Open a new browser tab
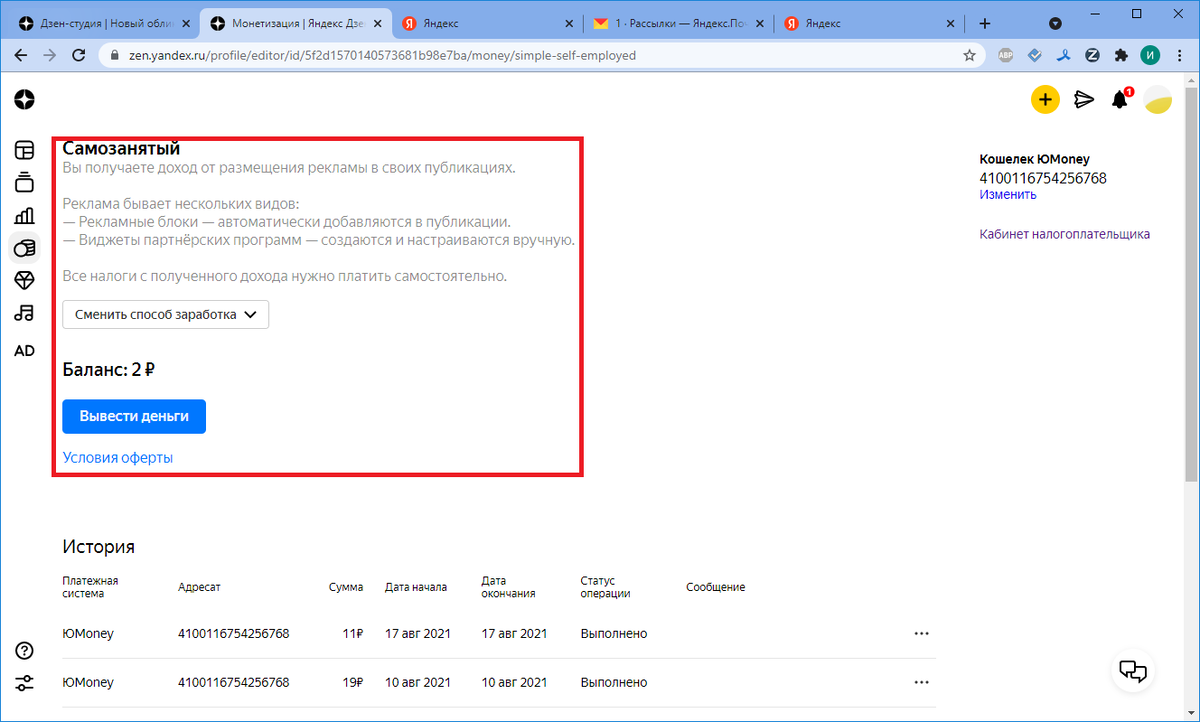Viewport: 1200px width, 722px height. click(985, 23)
